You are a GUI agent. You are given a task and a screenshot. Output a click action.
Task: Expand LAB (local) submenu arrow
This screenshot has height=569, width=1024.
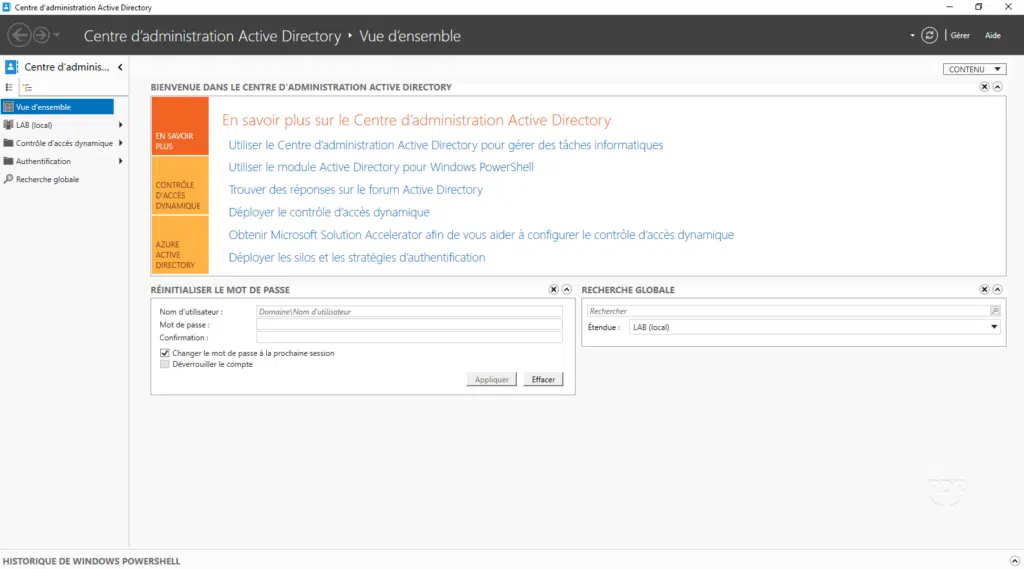pos(120,125)
